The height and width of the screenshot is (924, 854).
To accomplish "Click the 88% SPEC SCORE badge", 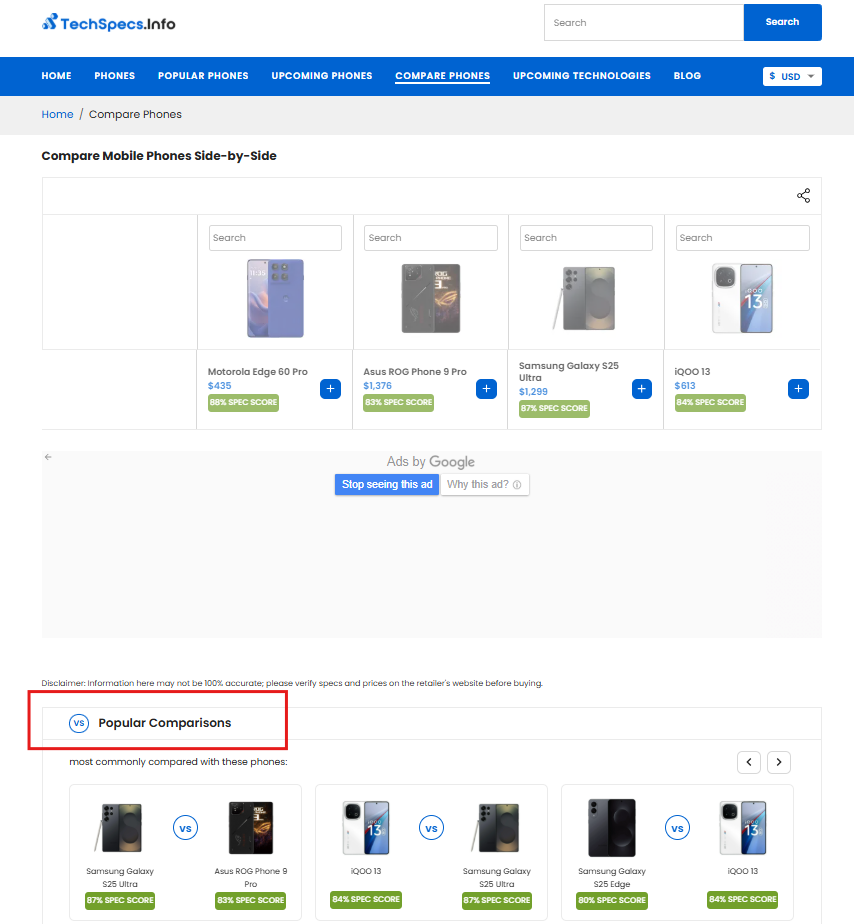I will [243, 402].
